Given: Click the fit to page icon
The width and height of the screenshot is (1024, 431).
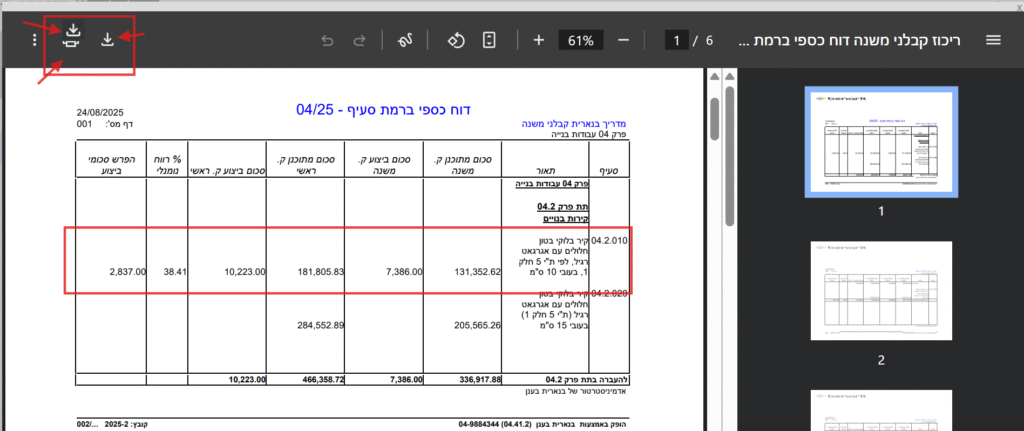Looking at the screenshot, I should point(489,40).
